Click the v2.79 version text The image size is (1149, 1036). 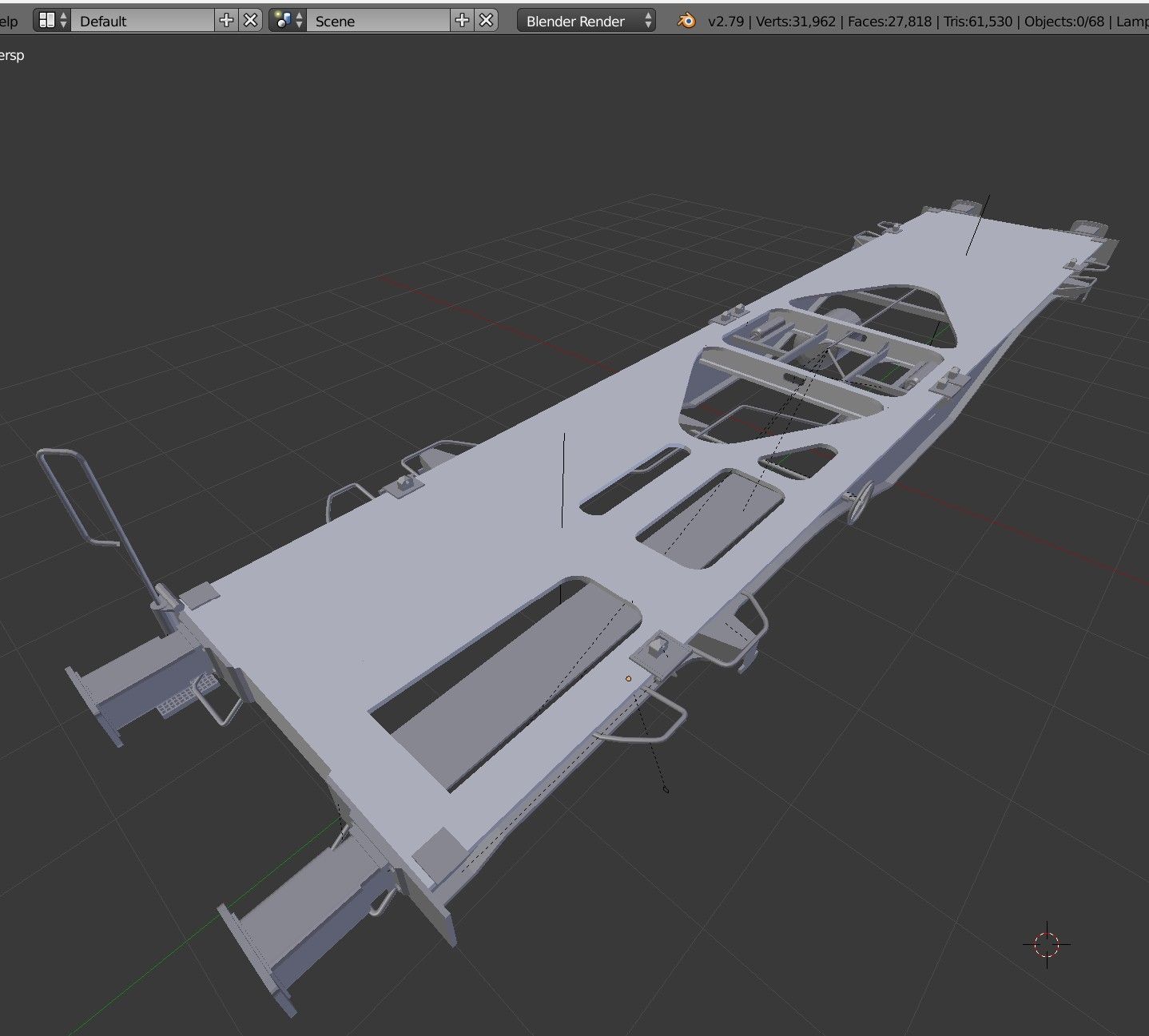(x=726, y=22)
